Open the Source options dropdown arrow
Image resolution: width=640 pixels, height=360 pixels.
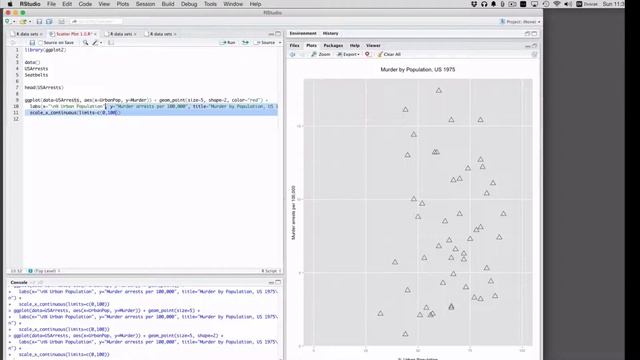280,42
